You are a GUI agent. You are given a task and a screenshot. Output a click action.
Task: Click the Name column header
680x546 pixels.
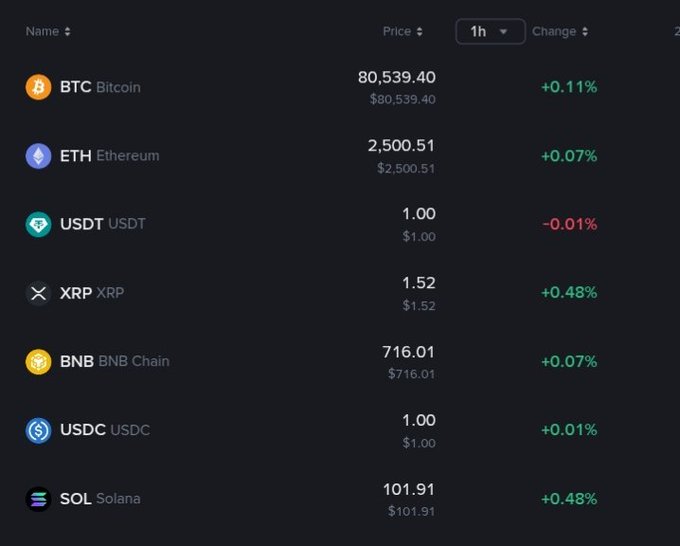42,31
